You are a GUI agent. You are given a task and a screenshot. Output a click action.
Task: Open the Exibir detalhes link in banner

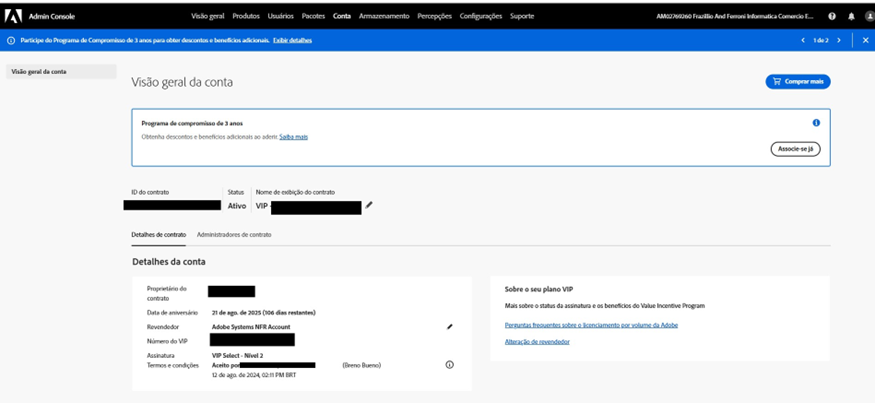[292, 40]
